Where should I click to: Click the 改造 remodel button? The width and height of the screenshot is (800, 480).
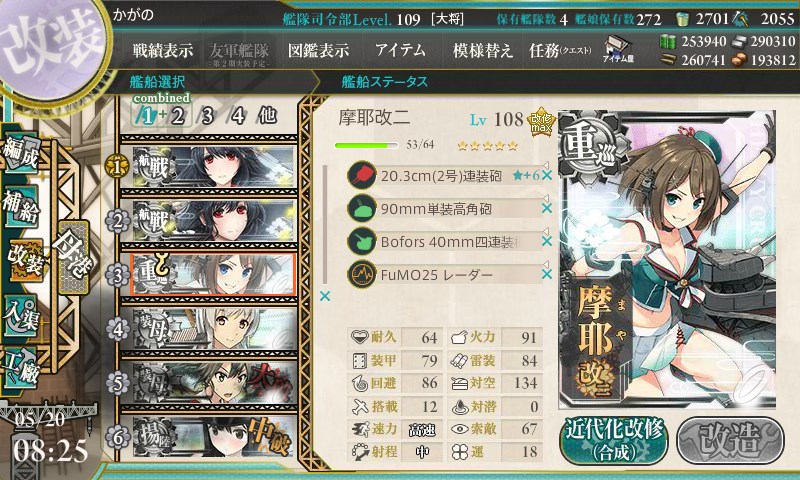[x=730, y=441]
